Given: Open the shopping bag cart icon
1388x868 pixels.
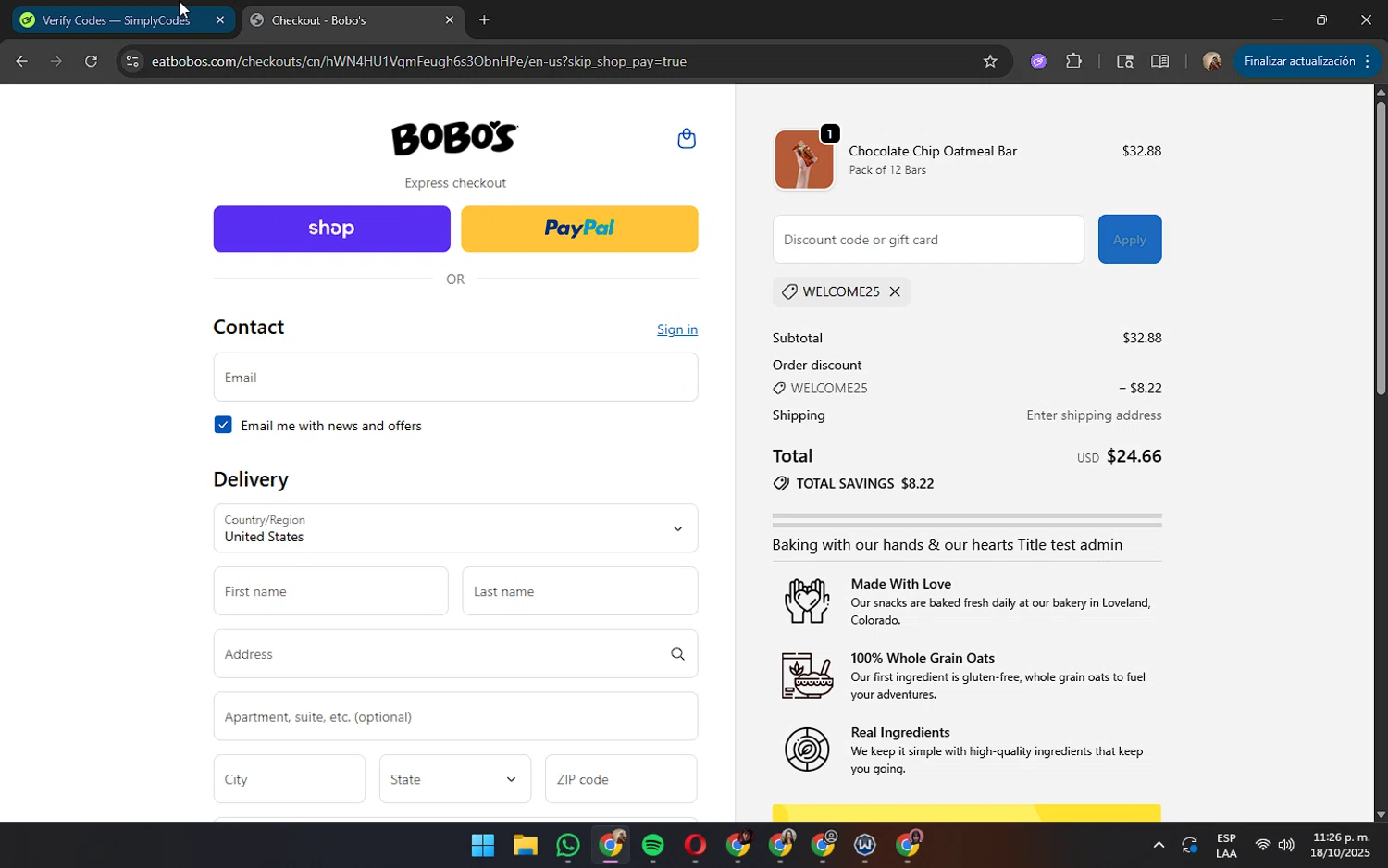Looking at the screenshot, I should 686,139.
